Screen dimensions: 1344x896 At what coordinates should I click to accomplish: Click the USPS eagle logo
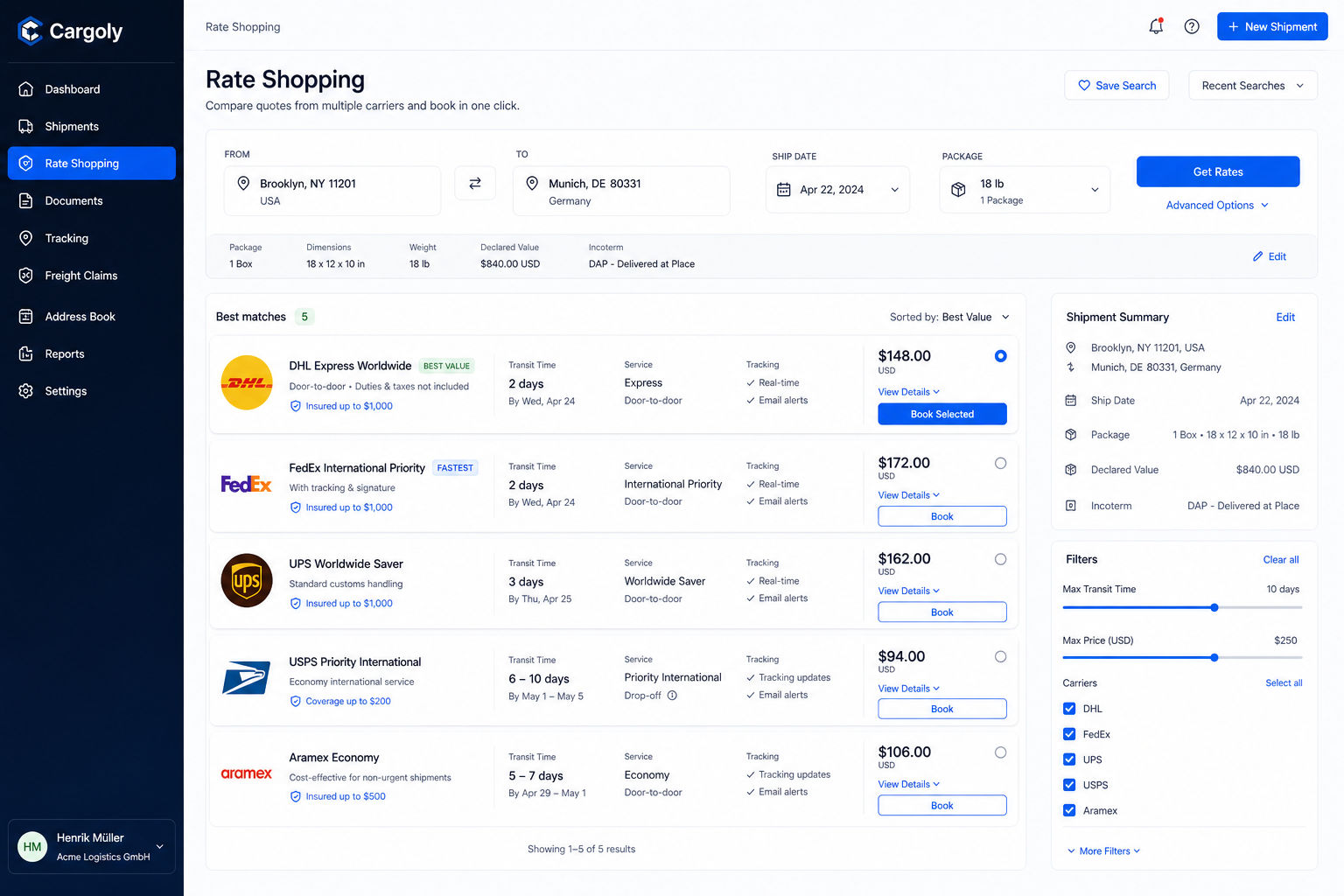coord(246,678)
